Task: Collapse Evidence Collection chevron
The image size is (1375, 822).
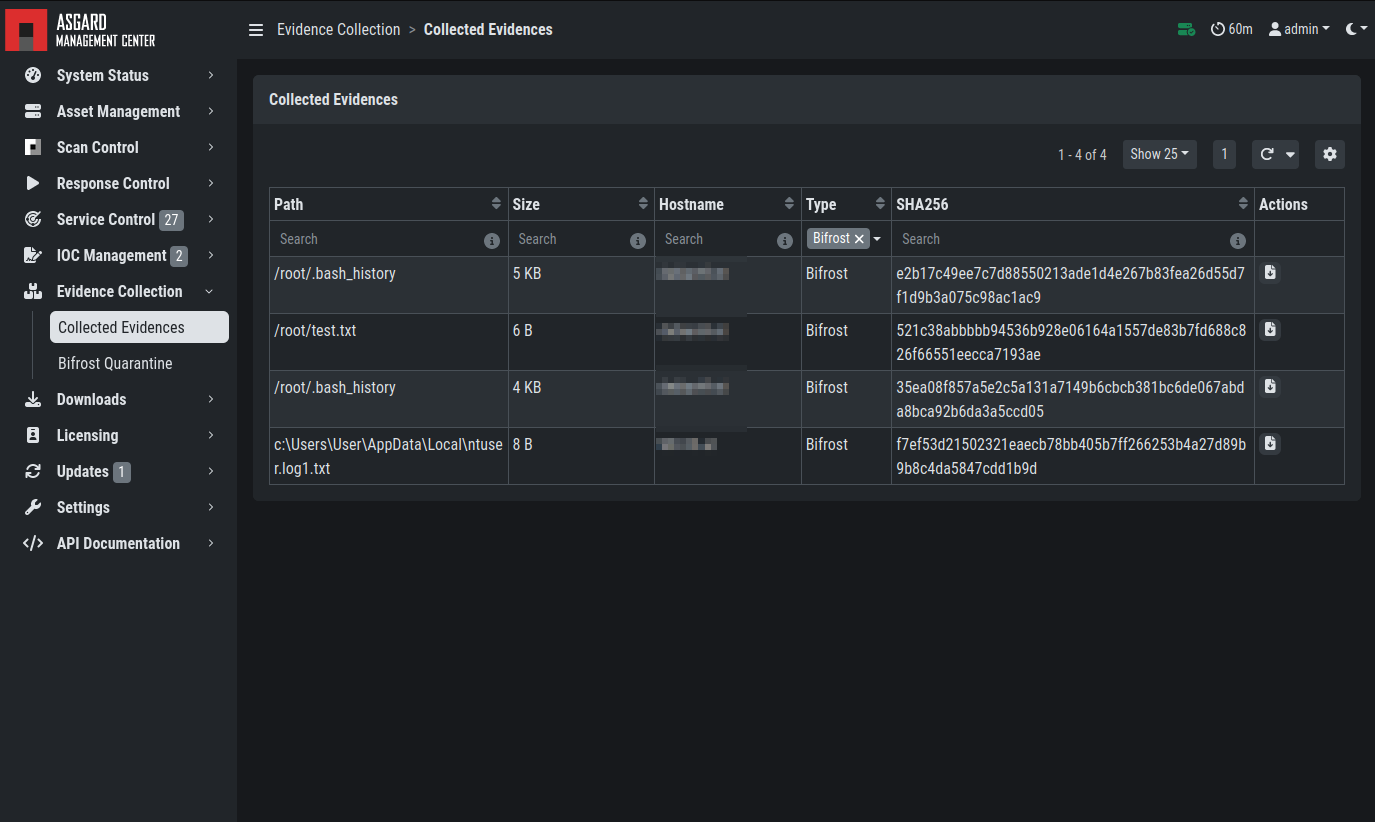Action: tap(209, 291)
